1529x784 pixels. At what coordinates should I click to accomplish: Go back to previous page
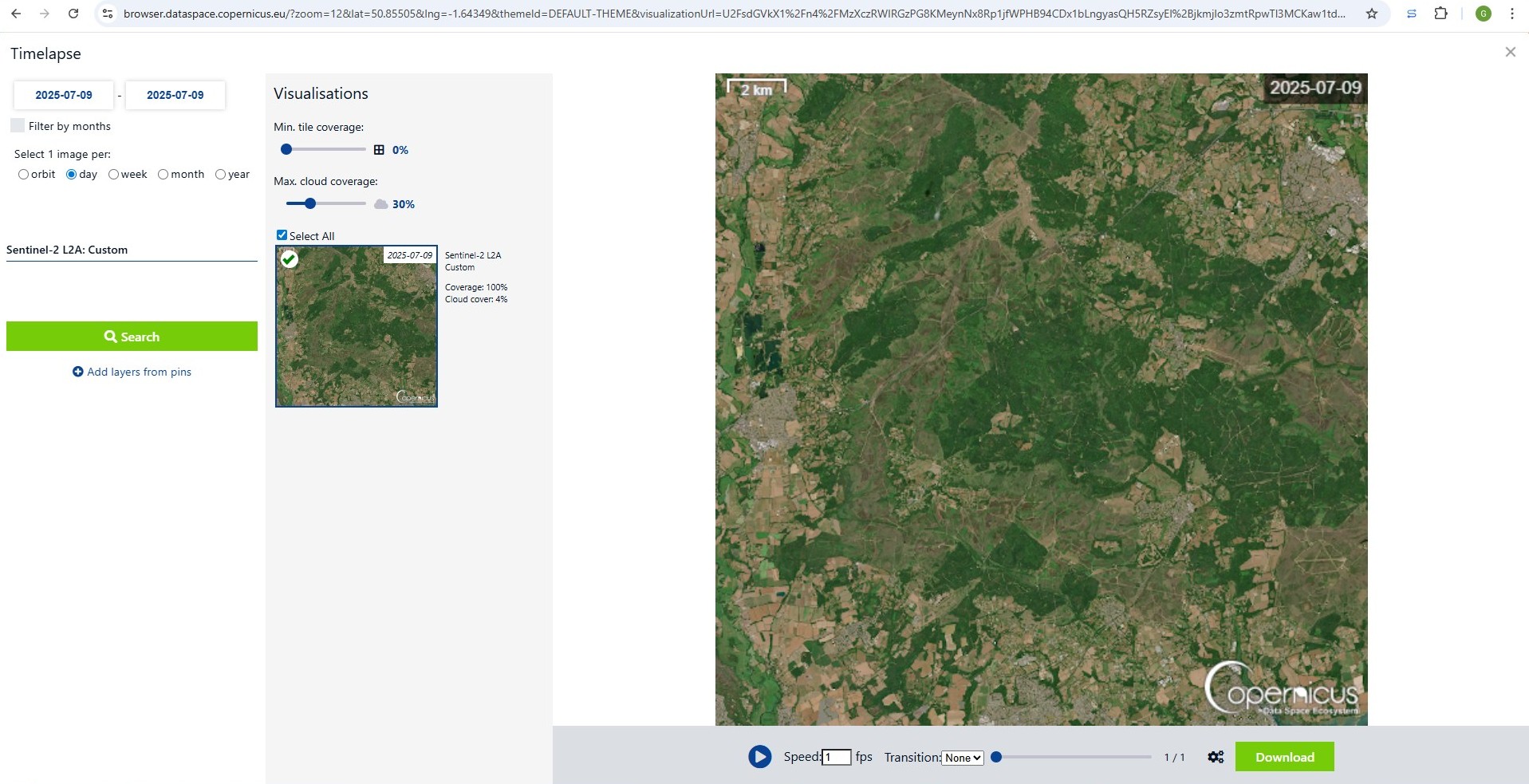pos(16,14)
